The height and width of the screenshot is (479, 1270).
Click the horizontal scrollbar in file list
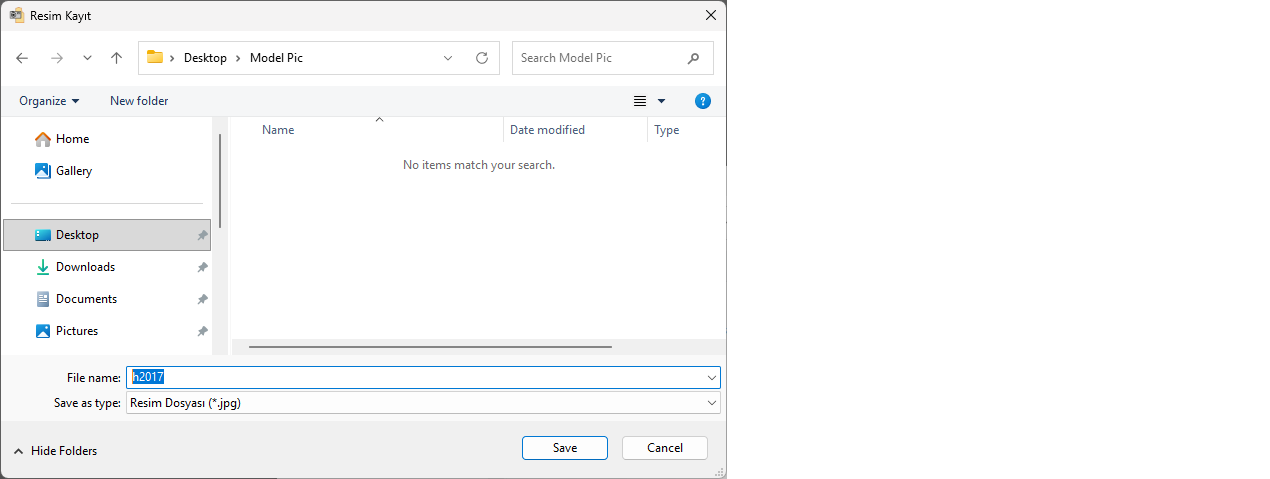[430, 347]
